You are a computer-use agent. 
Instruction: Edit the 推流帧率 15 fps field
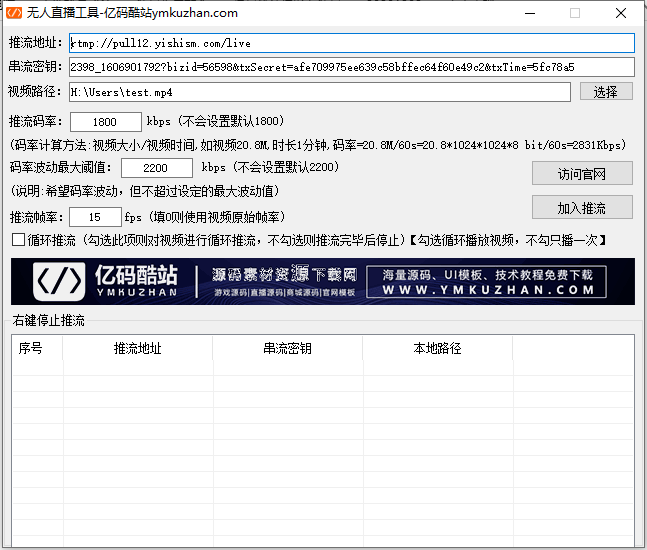click(95, 217)
